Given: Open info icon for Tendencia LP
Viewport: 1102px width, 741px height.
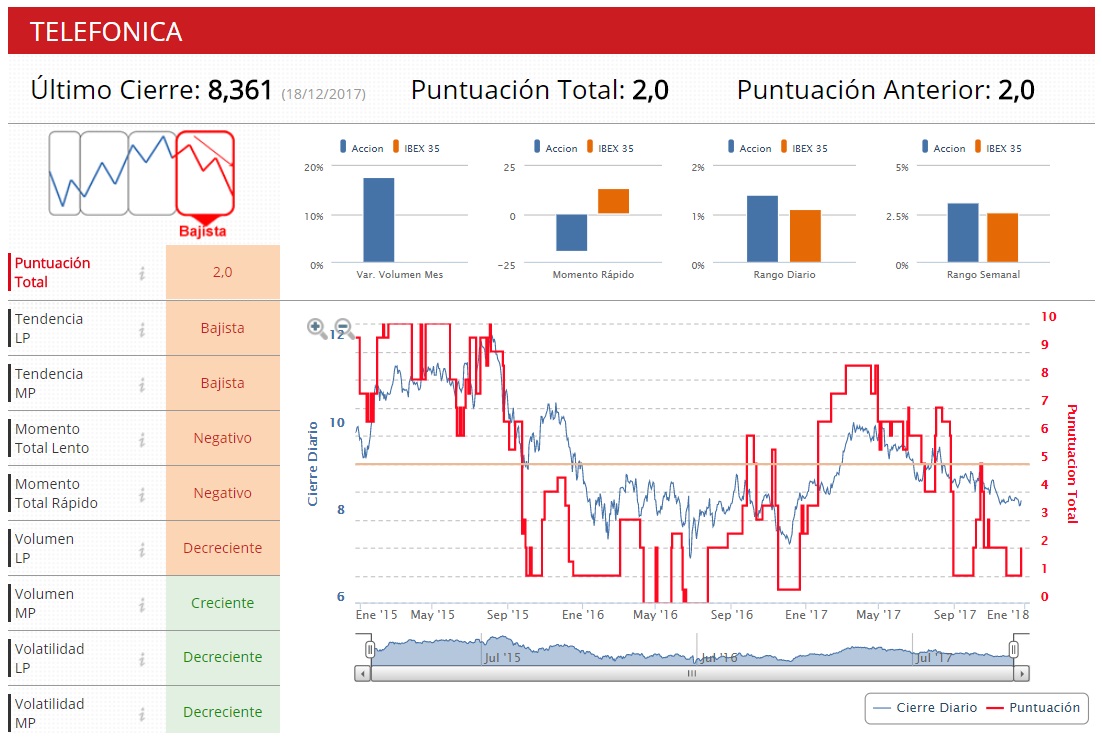Looking at the screenshot, I should click(x=142, y=329).
